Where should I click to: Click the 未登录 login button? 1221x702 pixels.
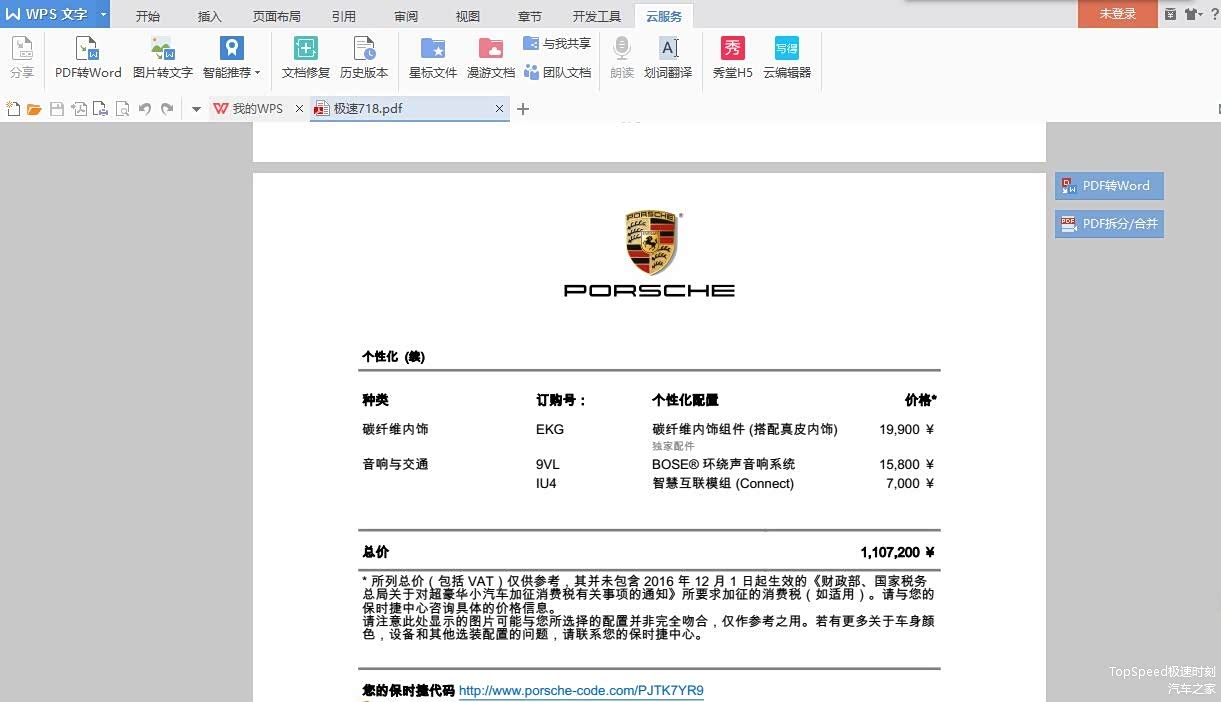1117,14
